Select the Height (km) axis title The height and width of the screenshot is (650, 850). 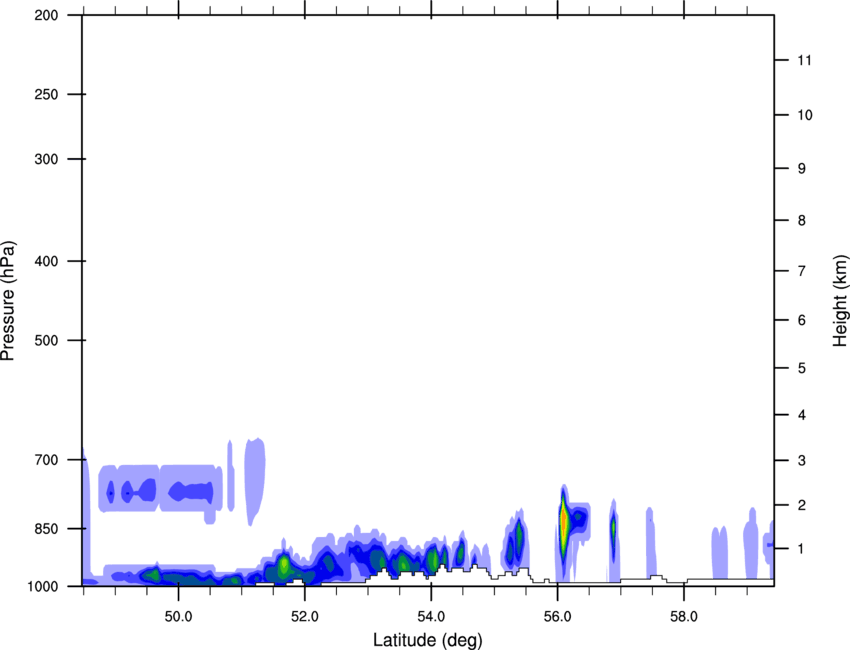click(x=840, y=301)
